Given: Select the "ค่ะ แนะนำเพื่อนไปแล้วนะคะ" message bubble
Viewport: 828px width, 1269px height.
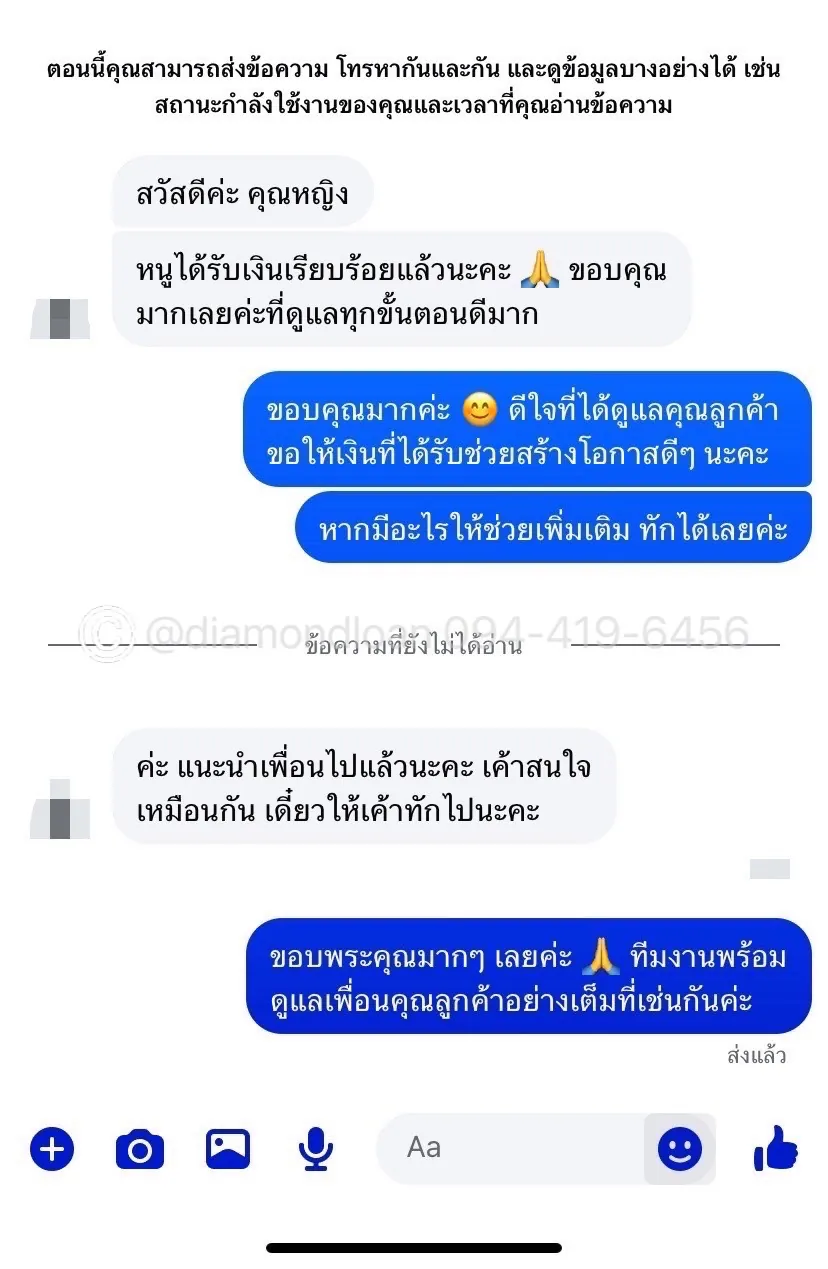Looking at the screenshot, I should [x=364, y=786].
